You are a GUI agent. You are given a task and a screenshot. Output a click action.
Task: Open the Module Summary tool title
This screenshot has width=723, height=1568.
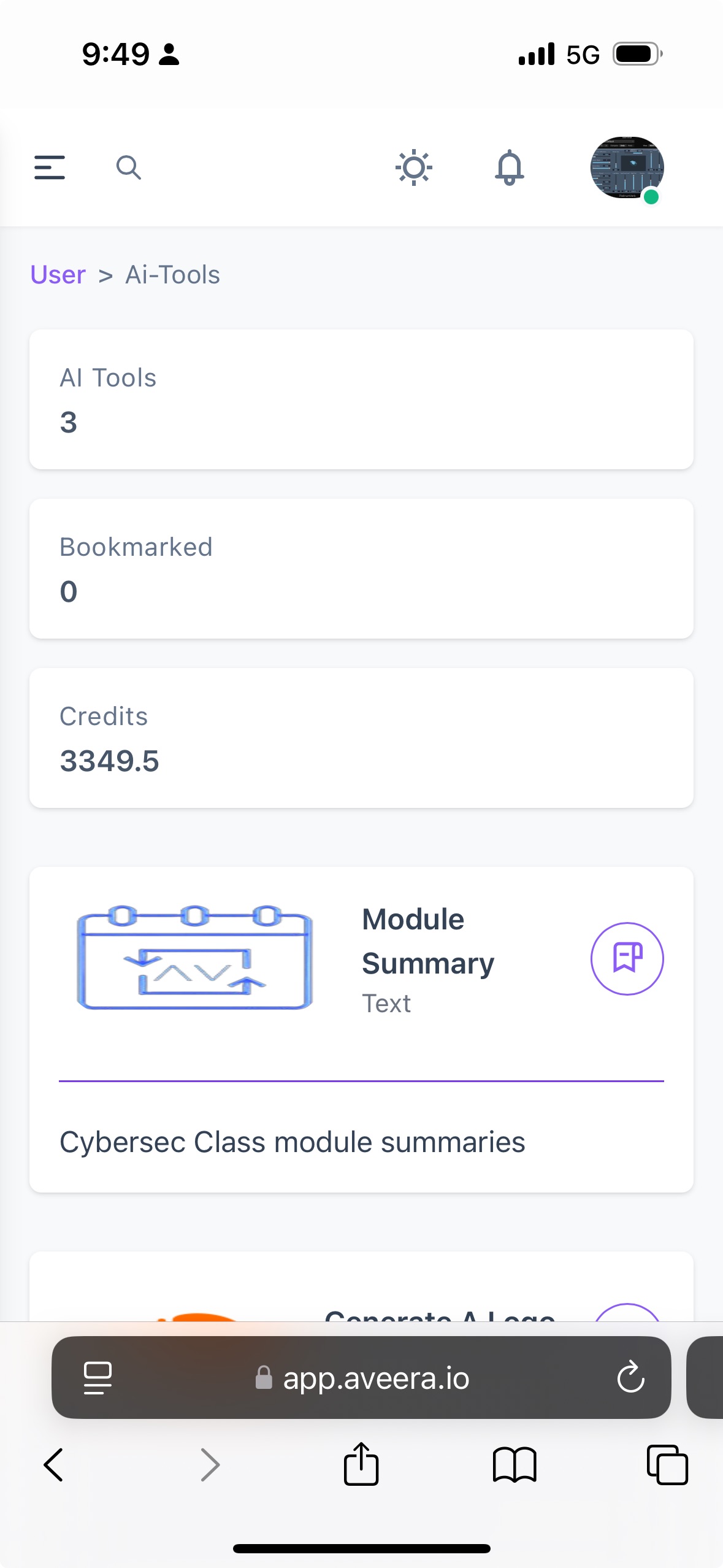(428, 941)
